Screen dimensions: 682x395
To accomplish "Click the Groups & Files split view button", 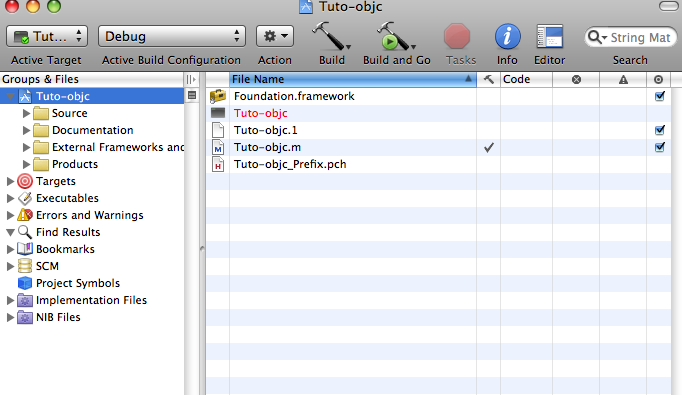I will tap(191, 80).
